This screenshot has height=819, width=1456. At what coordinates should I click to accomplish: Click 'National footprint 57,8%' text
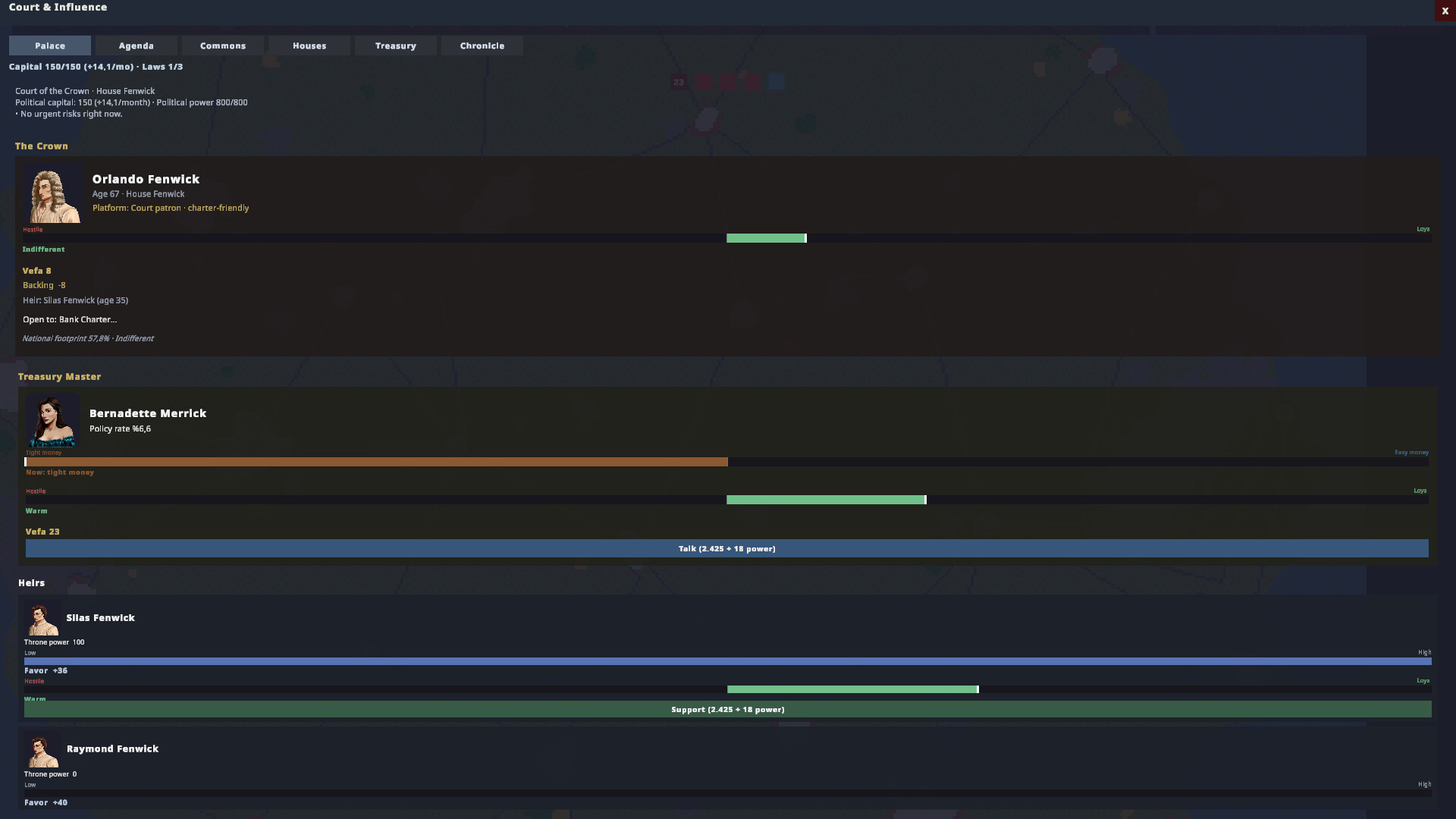[x=66, y=338]
